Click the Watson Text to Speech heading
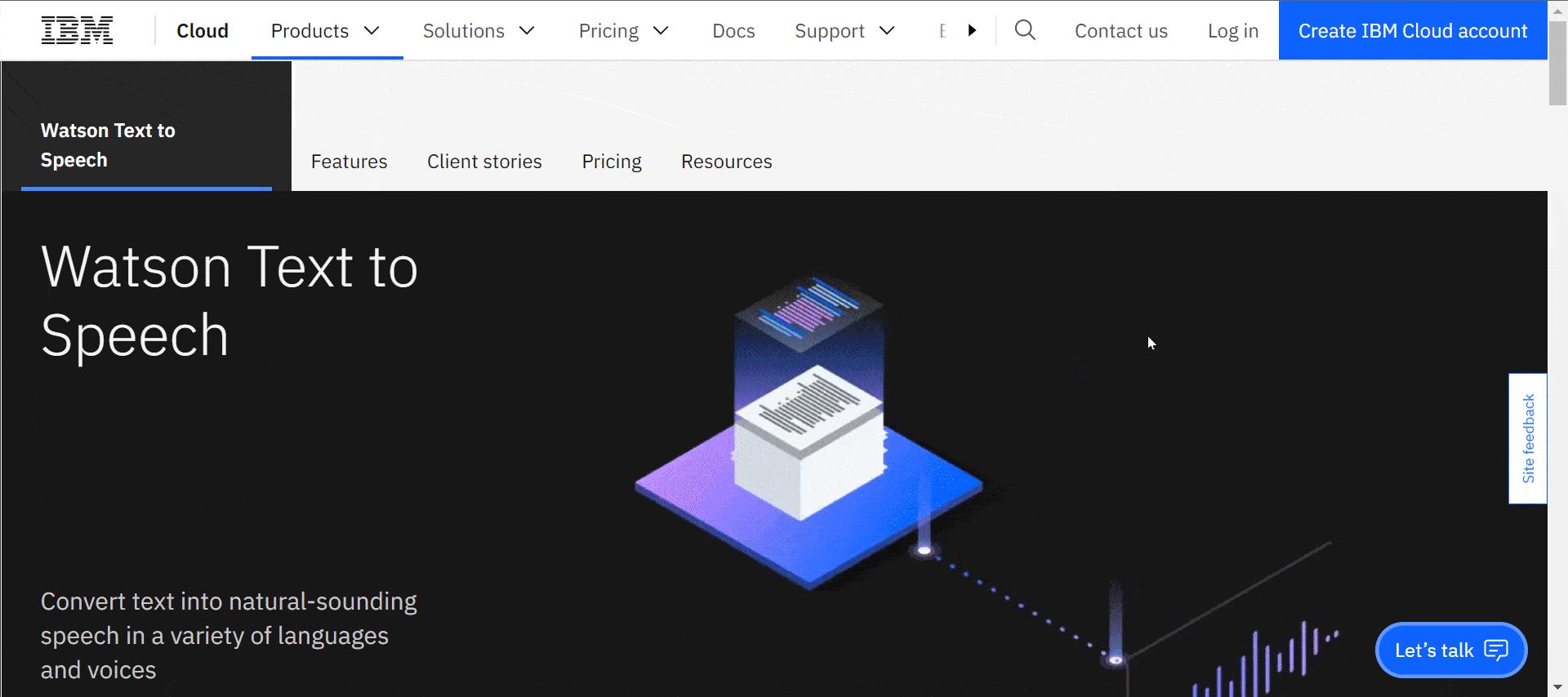Screen dimensions: 1568x697 click(x=229, y=301)
